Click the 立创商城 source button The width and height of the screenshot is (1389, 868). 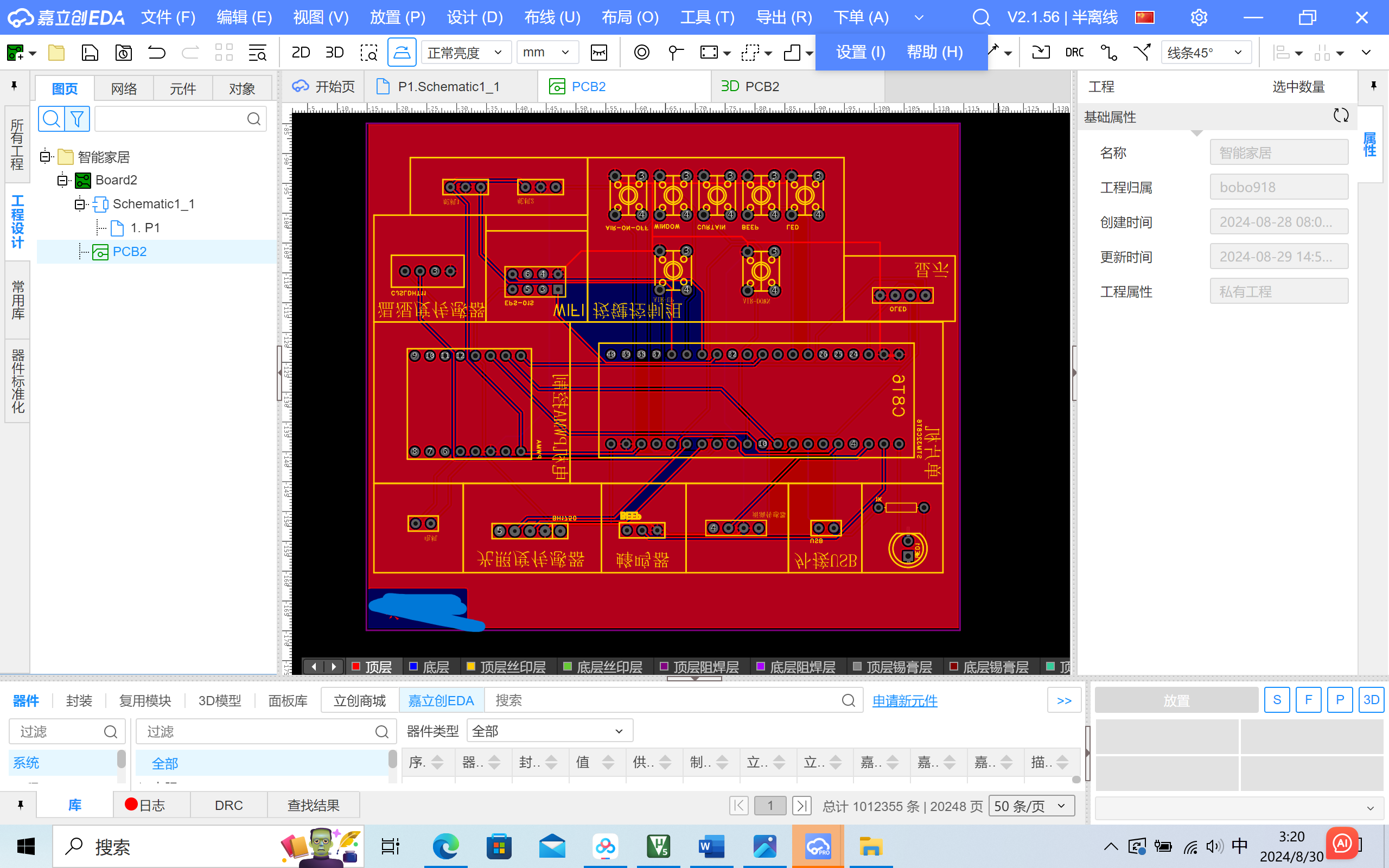pyautogui.click(x=359, y=700)
